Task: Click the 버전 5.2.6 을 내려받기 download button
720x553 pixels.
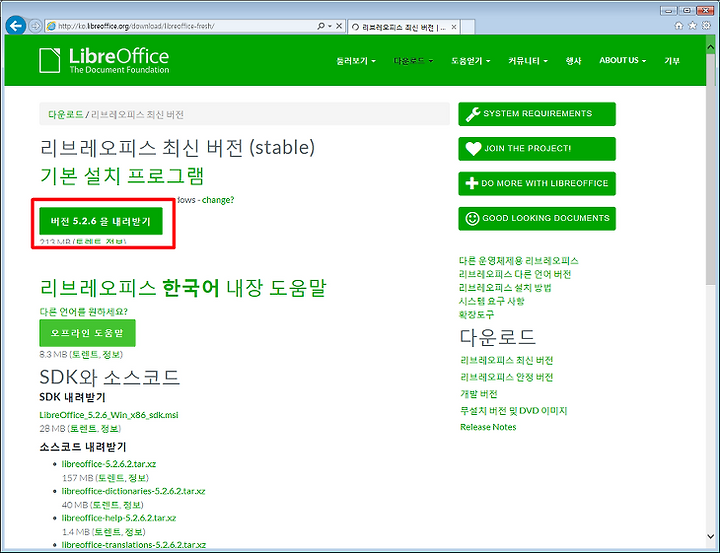Action: [x=101, y=221]
